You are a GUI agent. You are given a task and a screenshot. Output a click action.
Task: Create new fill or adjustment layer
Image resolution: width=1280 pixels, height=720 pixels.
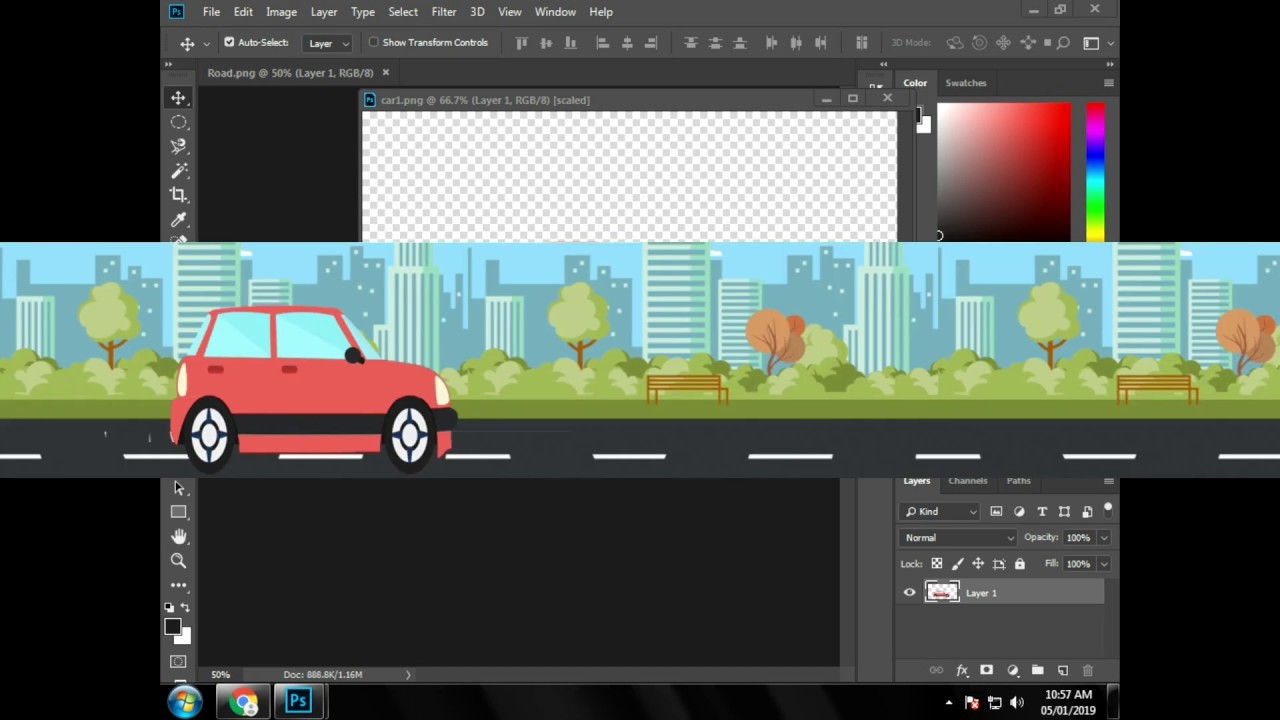[x=1012, y=670]
